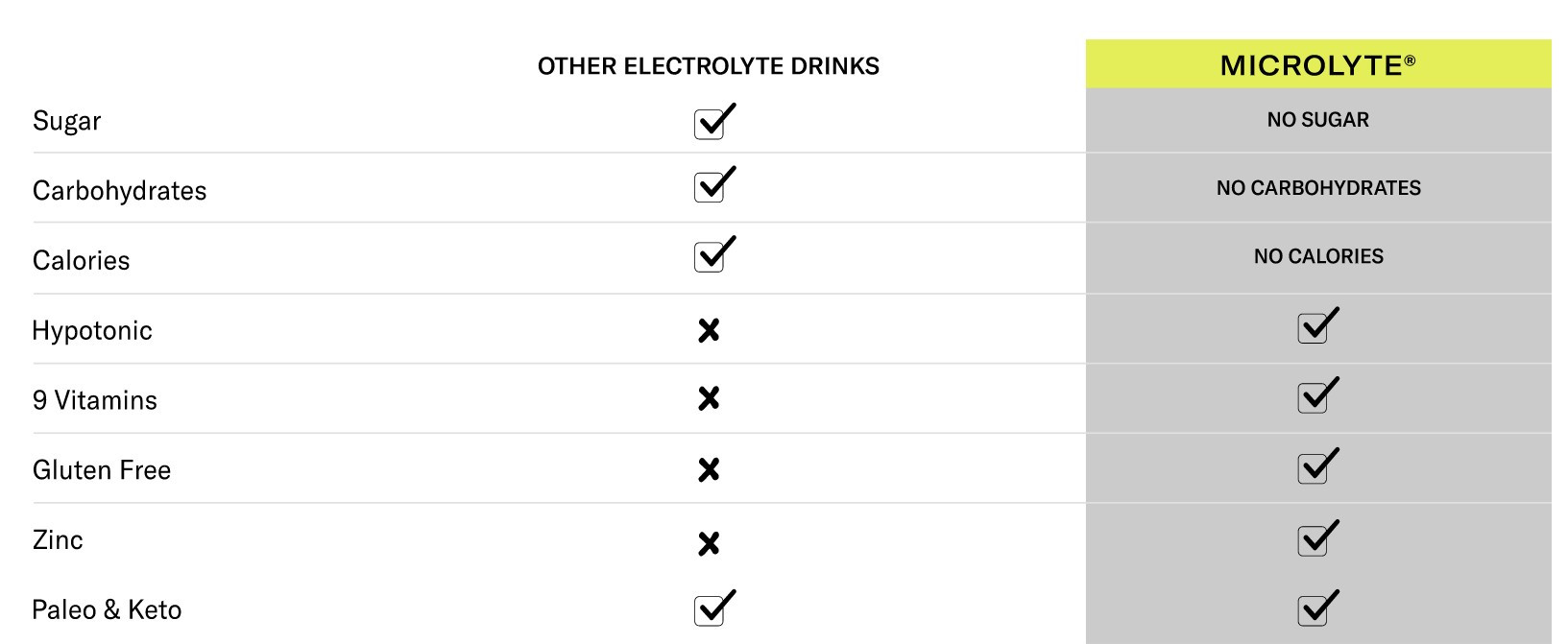The image size is (1568, 644).
Task: Click the Hypotonic X mark for other drinks
Action: 709,330
